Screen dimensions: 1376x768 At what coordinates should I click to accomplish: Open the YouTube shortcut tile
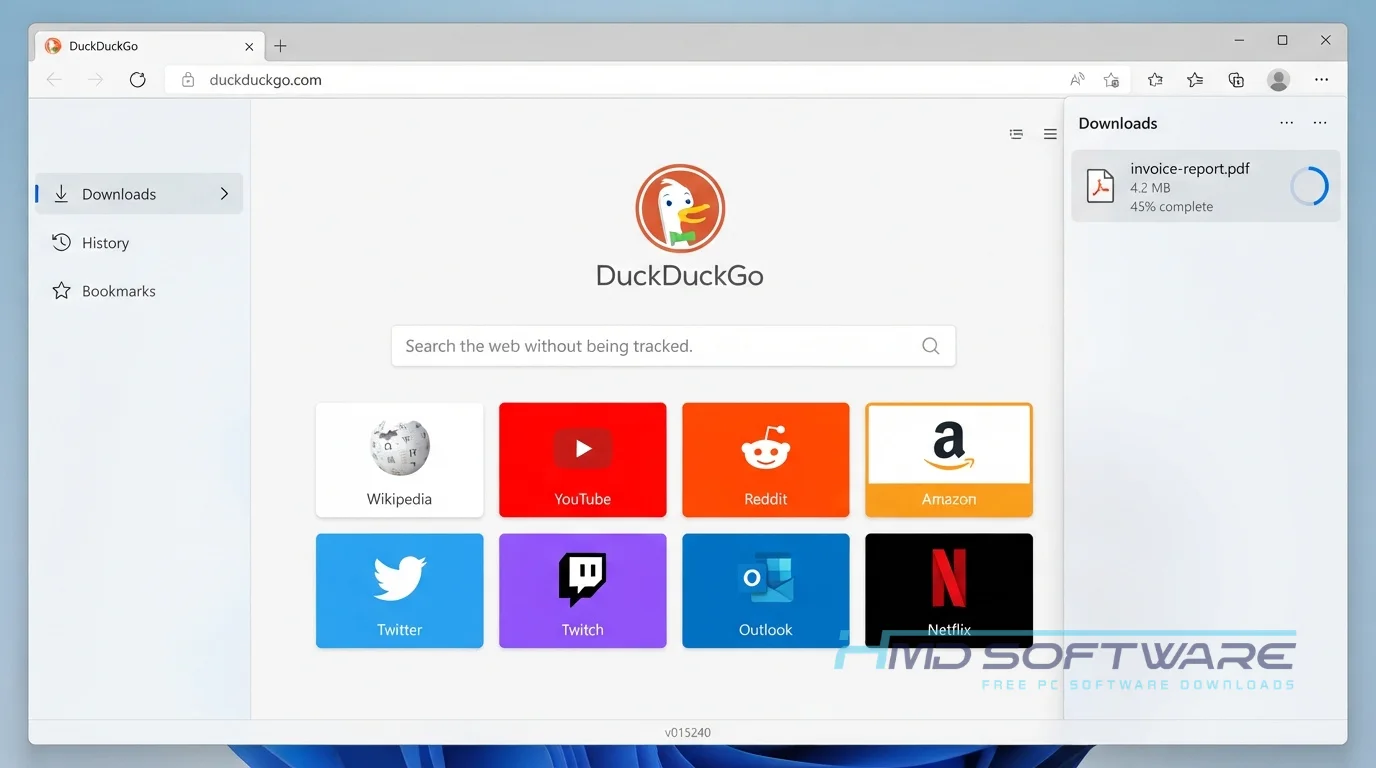[582, 460]
